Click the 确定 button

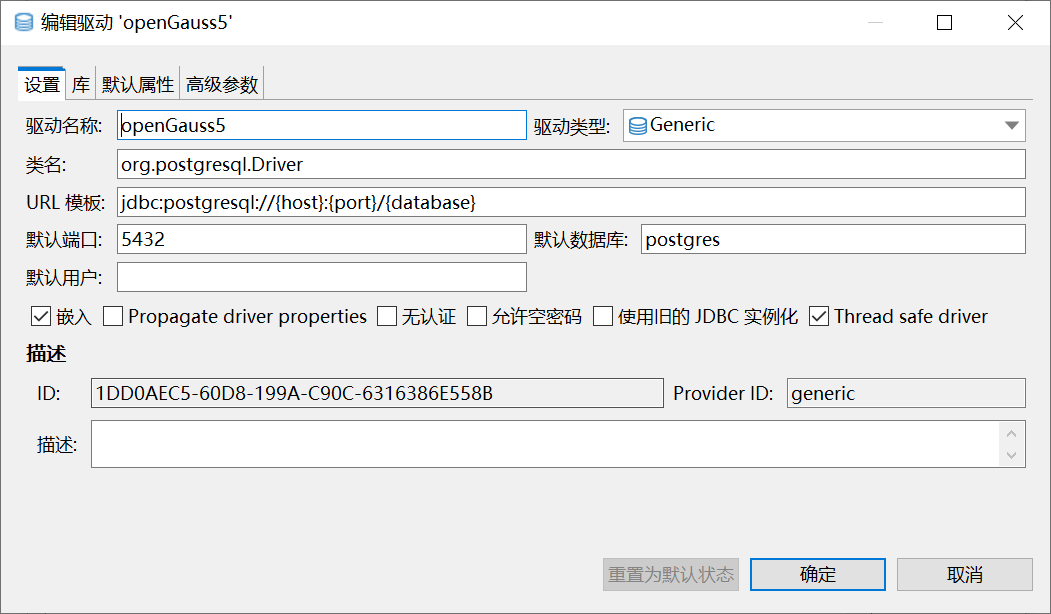(x=818, y=574)
